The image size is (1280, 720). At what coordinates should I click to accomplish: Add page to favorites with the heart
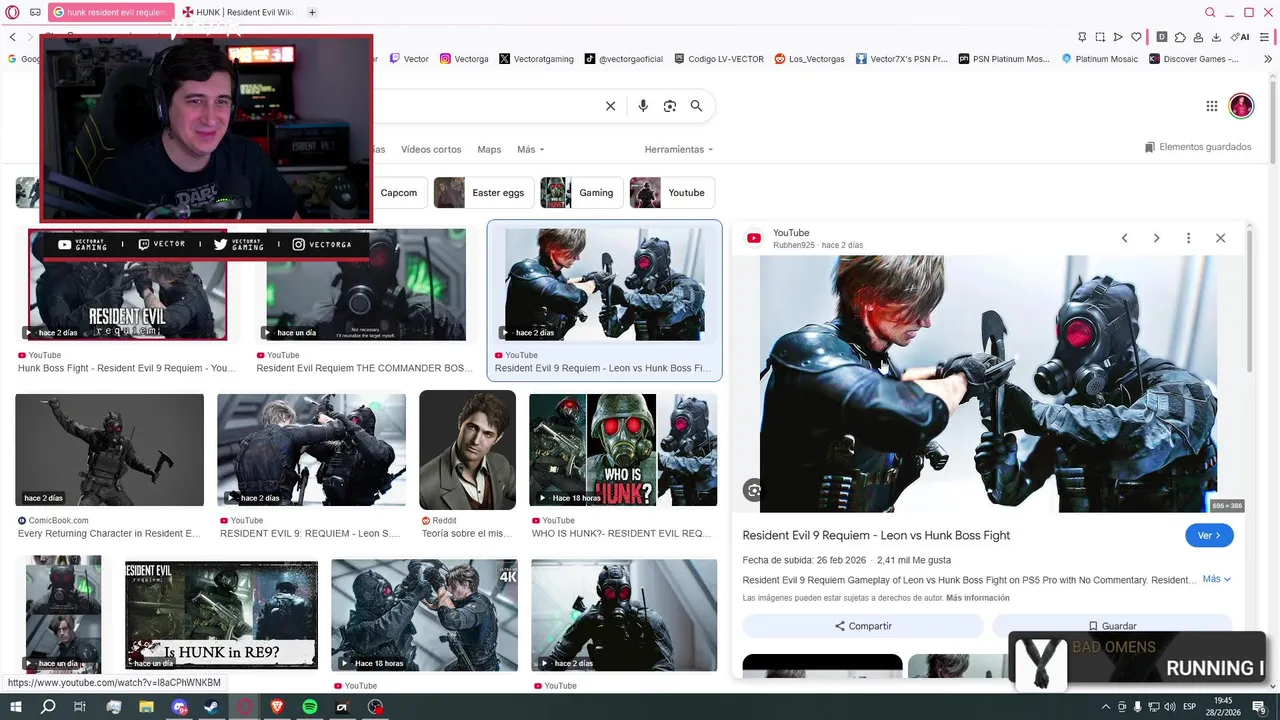[1136, 37]
